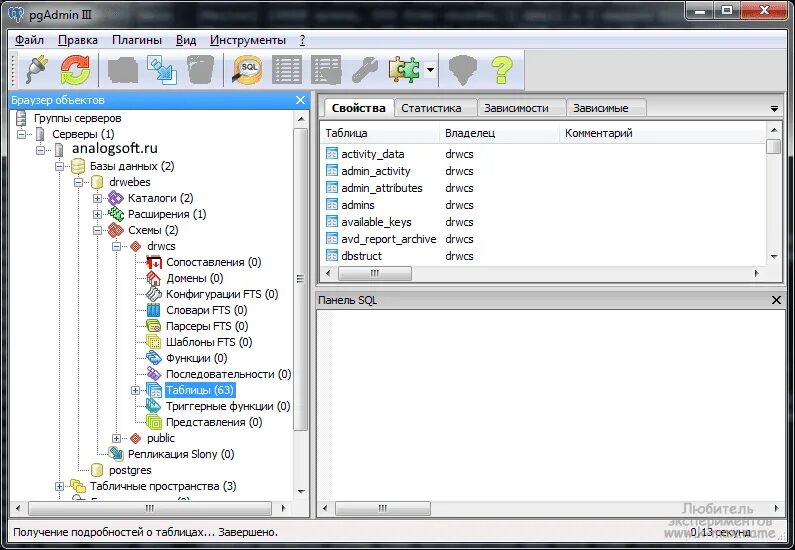Image resolution: width=795 pixels, height=550 pixels.
Task: Collapse the Схемы (2) node
Action: [x=97, y=230]
